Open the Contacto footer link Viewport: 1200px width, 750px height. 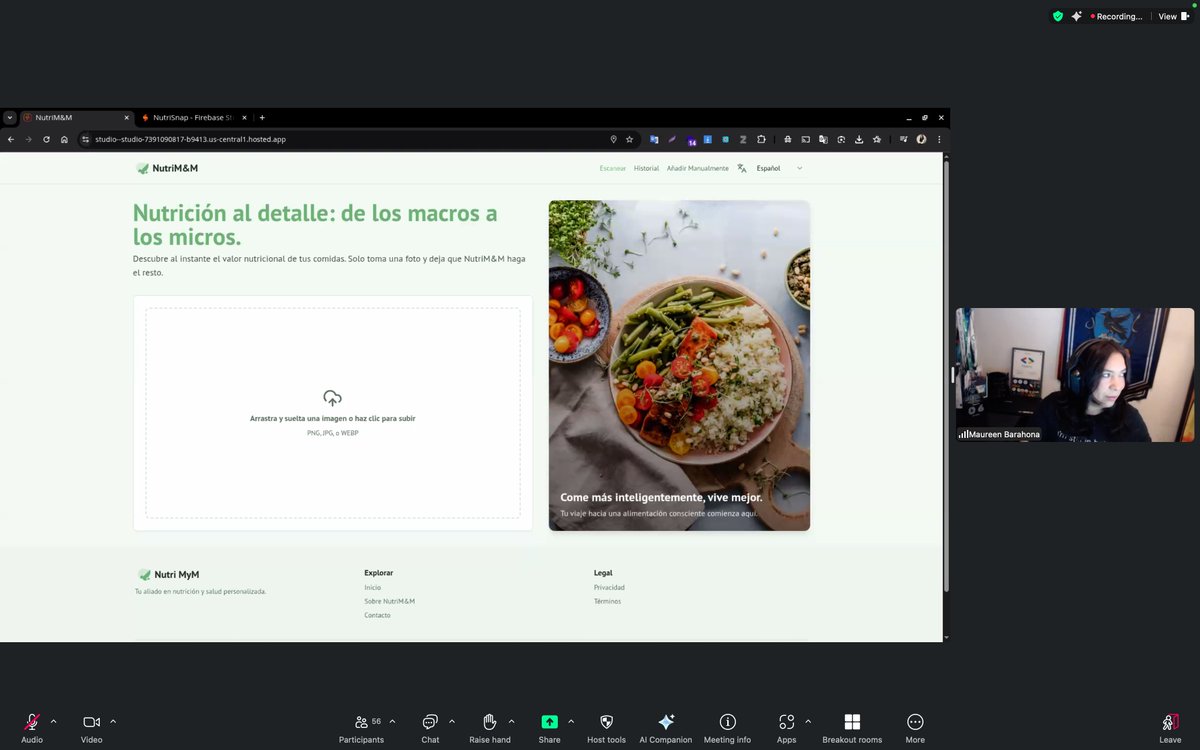point(377,616)
